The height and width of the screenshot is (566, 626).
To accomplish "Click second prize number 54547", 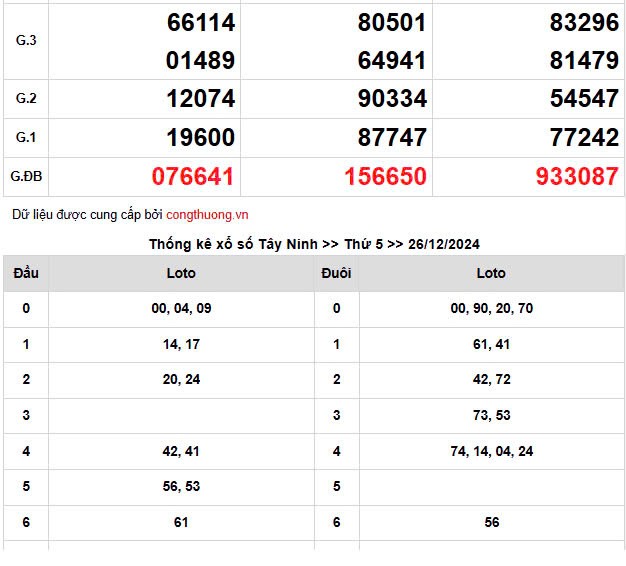I will click(x=584, y=99).
